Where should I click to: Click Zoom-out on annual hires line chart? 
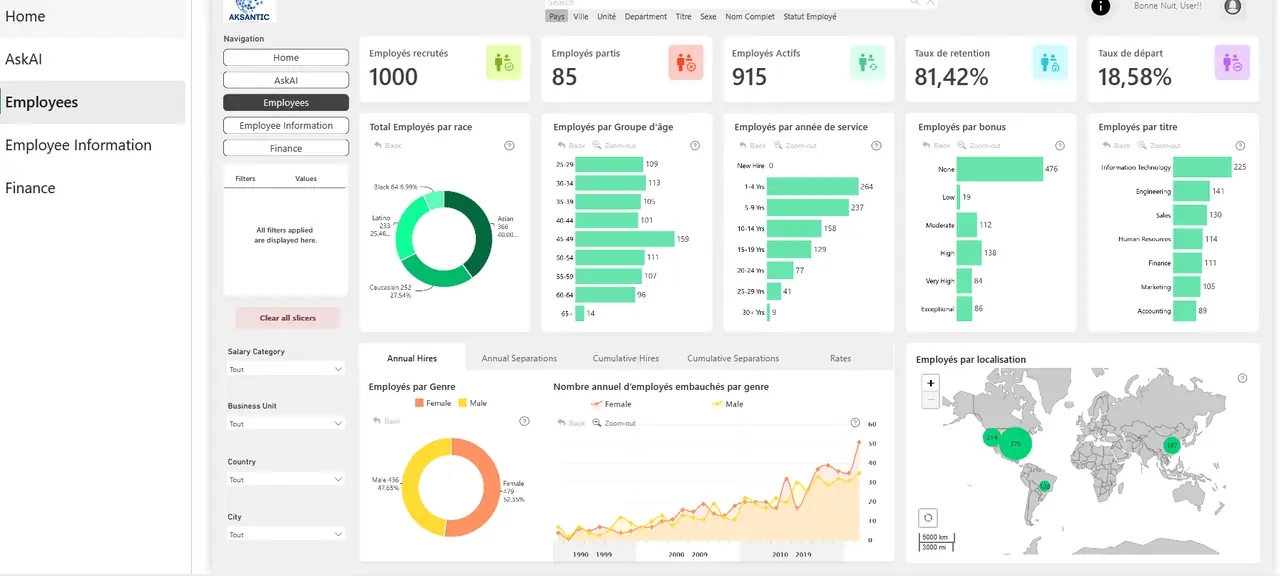[613, 423]
